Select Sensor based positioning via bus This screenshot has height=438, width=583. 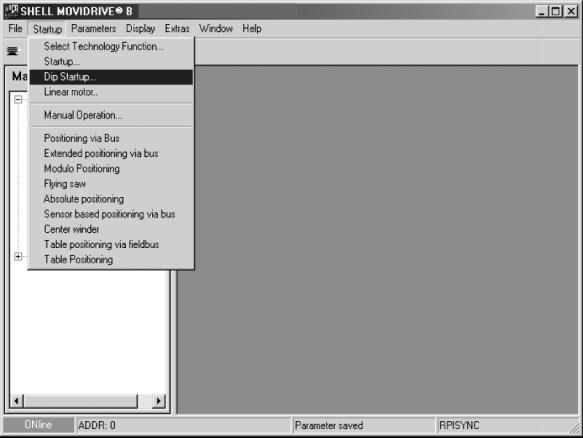111,214
